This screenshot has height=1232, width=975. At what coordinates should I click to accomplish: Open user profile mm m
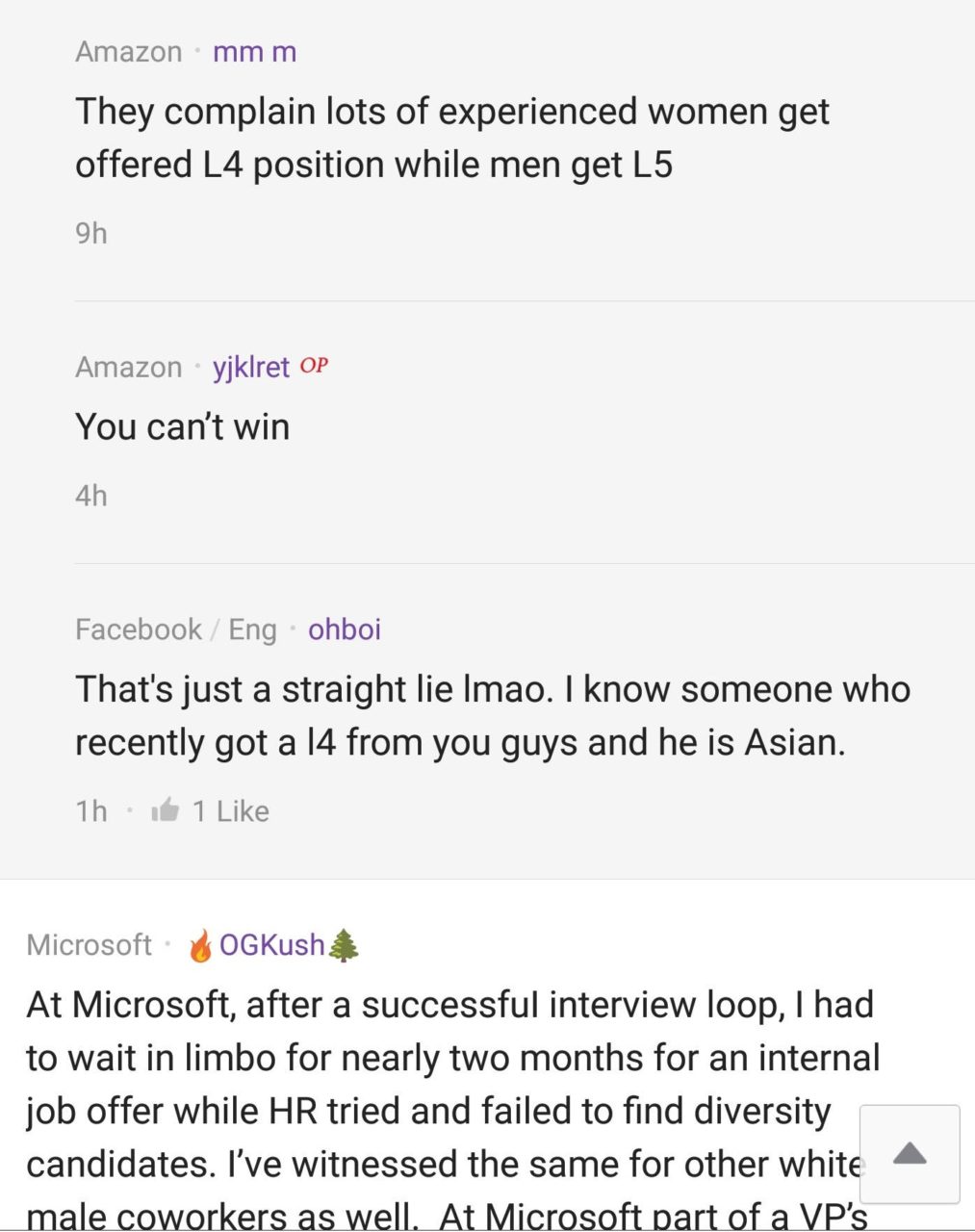click(254, 51)
